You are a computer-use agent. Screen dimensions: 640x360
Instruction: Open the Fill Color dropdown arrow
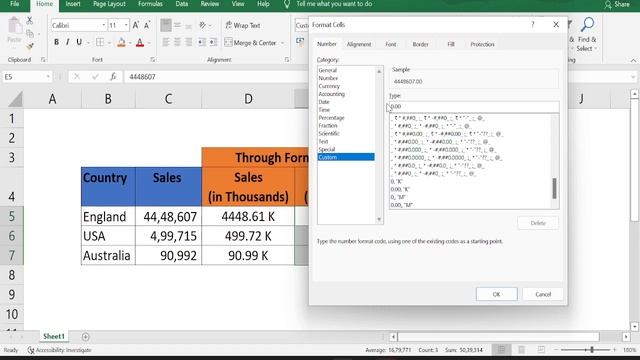(130, 43)
